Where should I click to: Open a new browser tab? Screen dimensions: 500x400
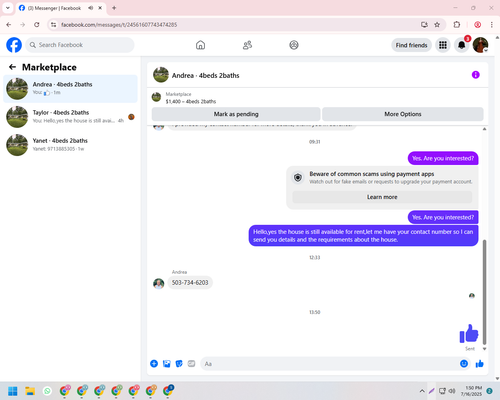(x=114, y=8)
